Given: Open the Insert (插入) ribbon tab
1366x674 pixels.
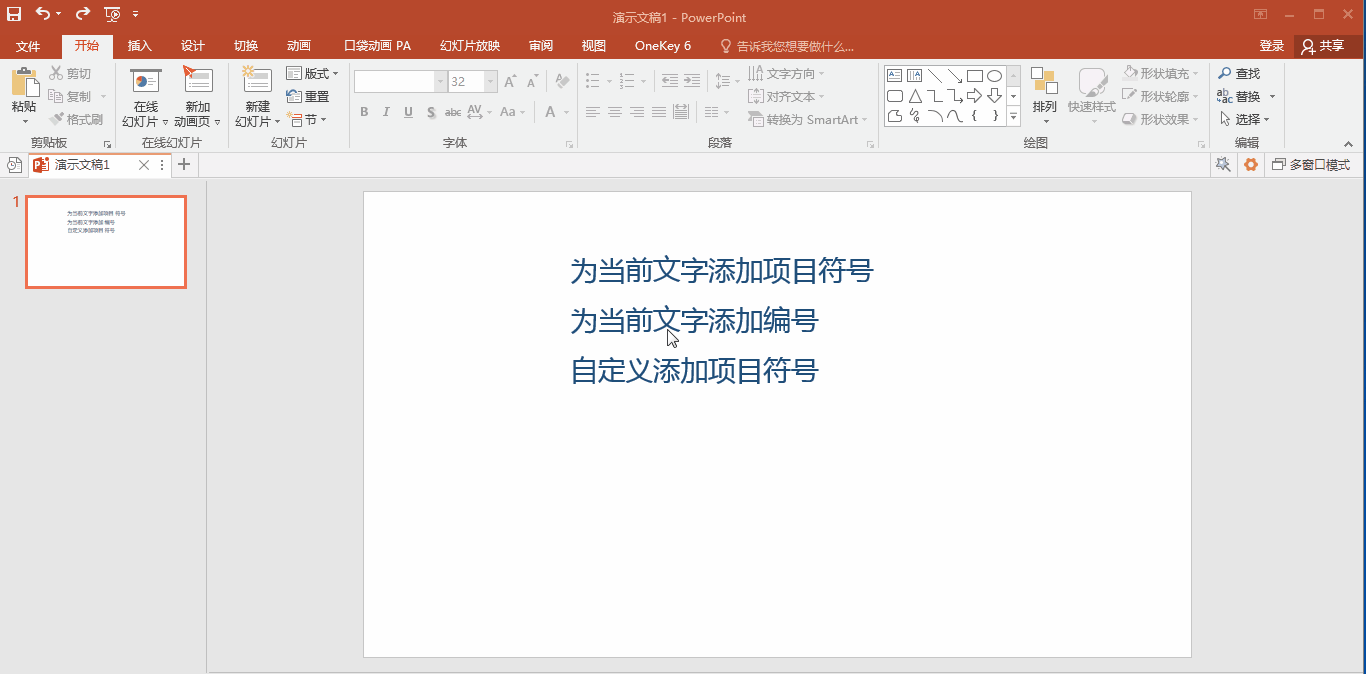Looking at the screenshot, I should pos(140,46).
